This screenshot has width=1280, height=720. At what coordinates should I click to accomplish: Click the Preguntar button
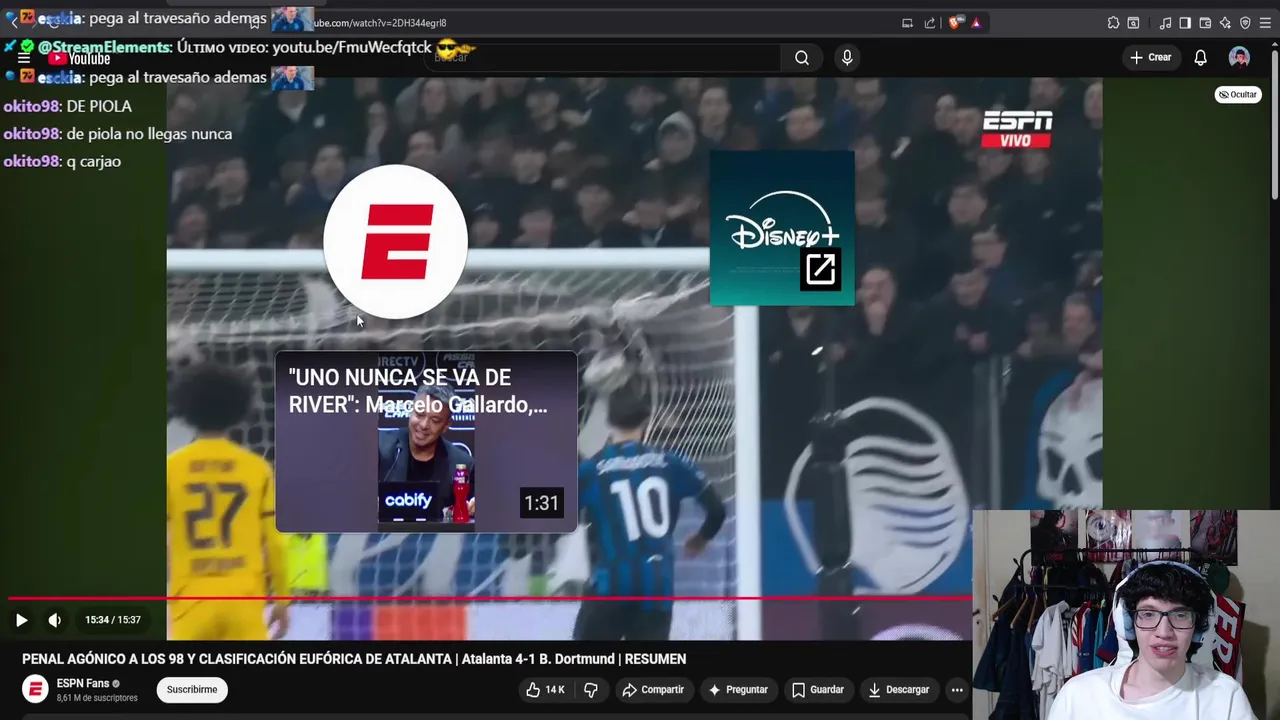coord(738,690)
